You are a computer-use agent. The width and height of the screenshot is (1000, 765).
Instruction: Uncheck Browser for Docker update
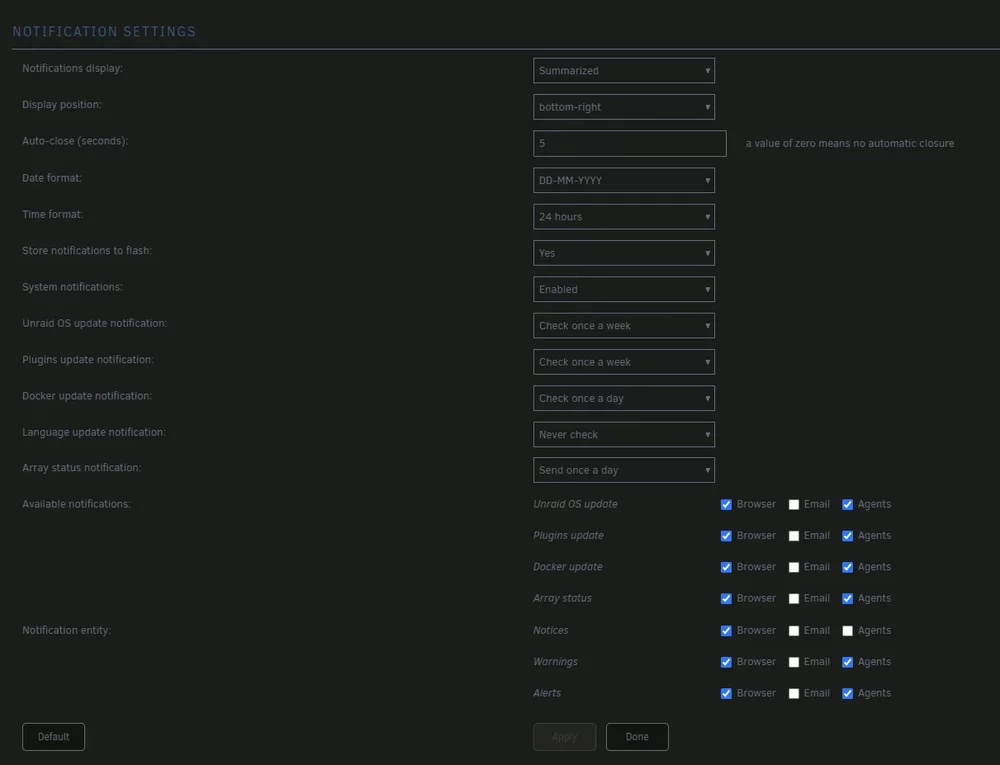[x=726, y=567]
